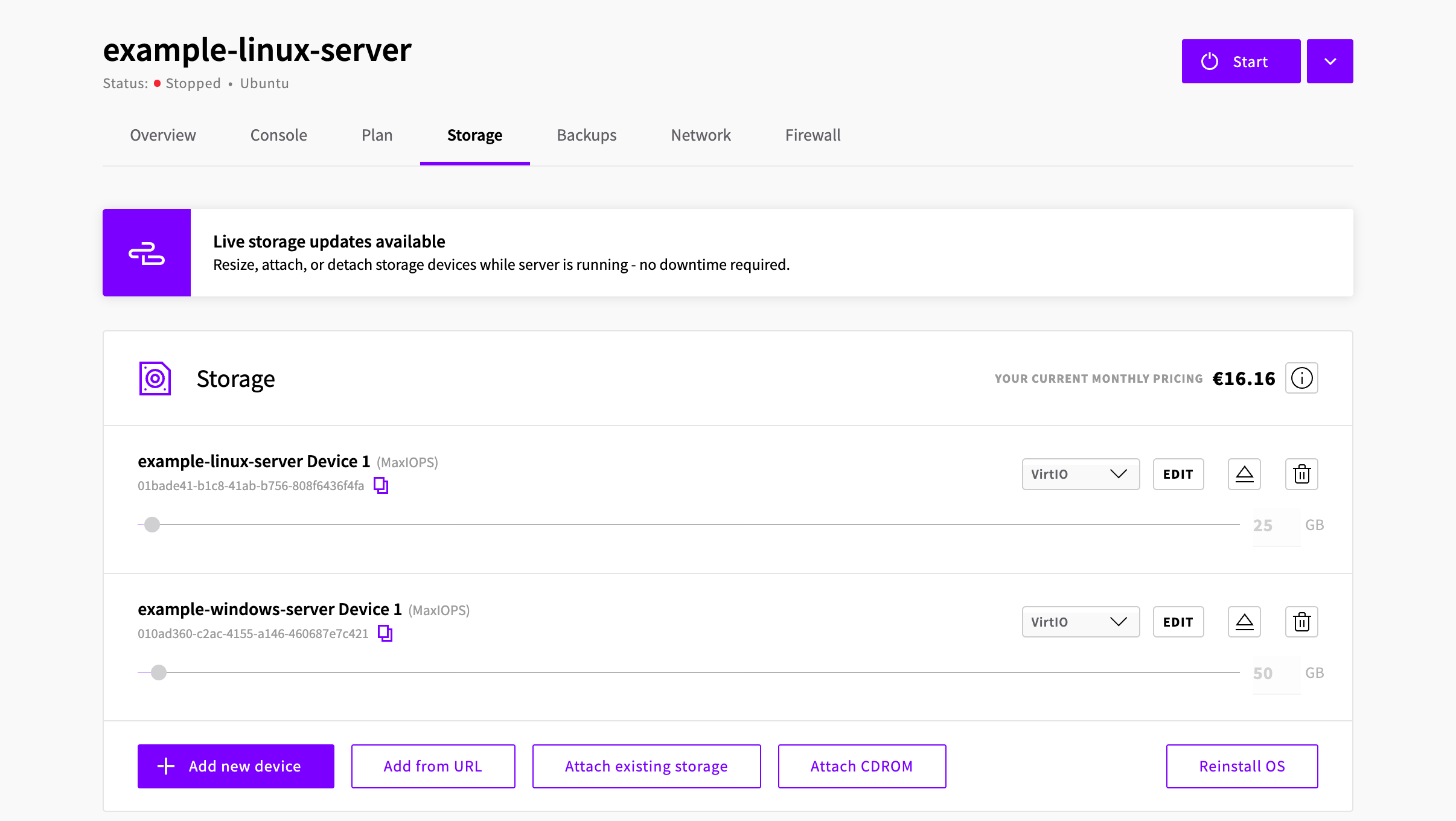Copy UUID of example-linux-server Device 1
The width and height of the screenshot is (1456, 821).
coord(381,485)
